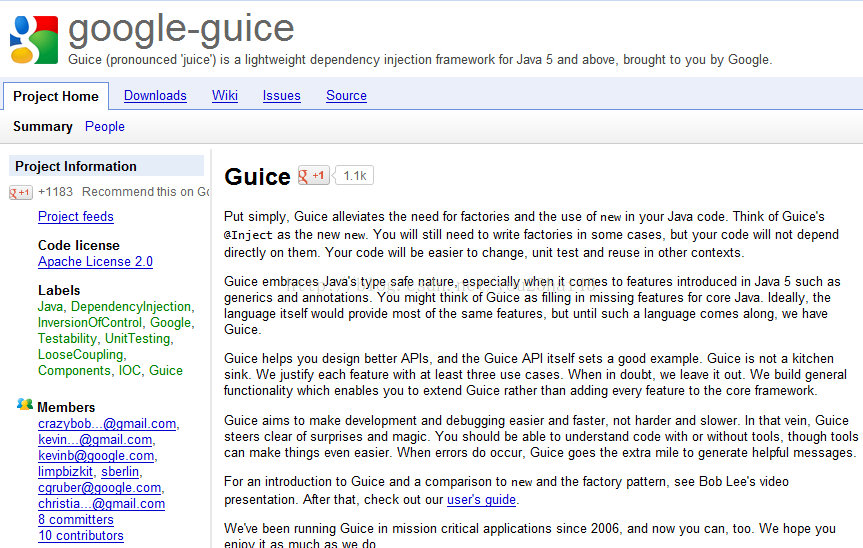Open member crazybob...@gmail.com
This screenshot has width=863, height=548.
pos(107,424)
